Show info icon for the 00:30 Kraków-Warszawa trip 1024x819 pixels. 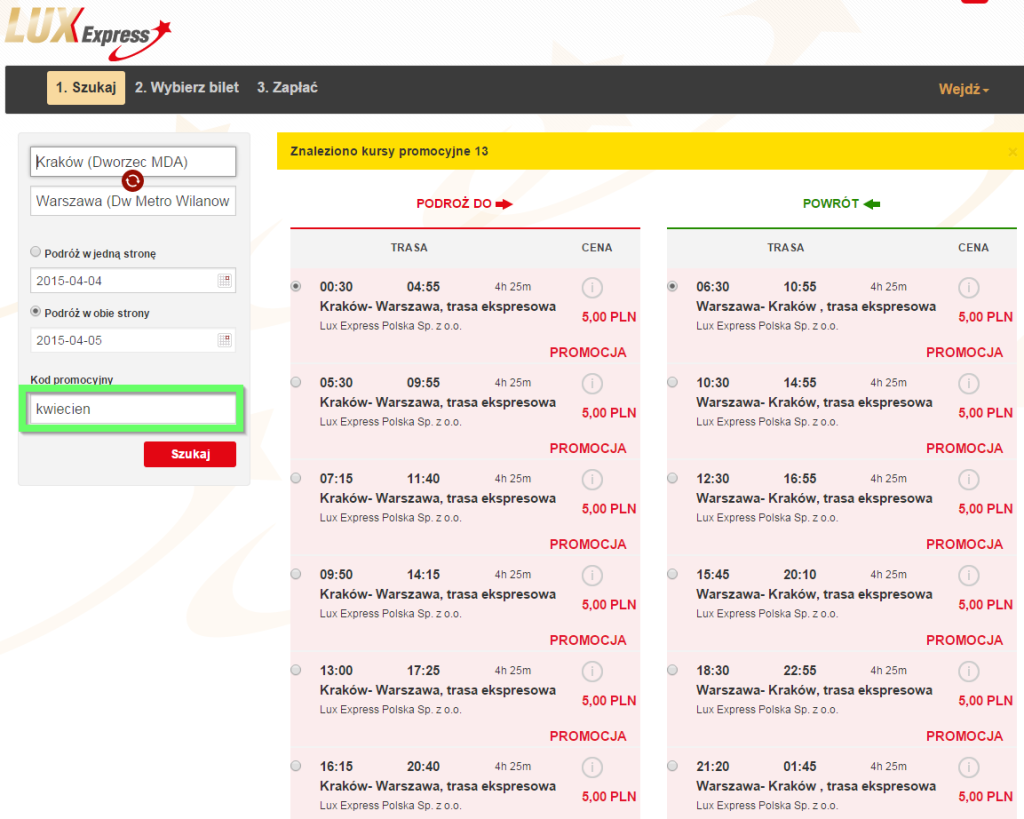[592, 287]
